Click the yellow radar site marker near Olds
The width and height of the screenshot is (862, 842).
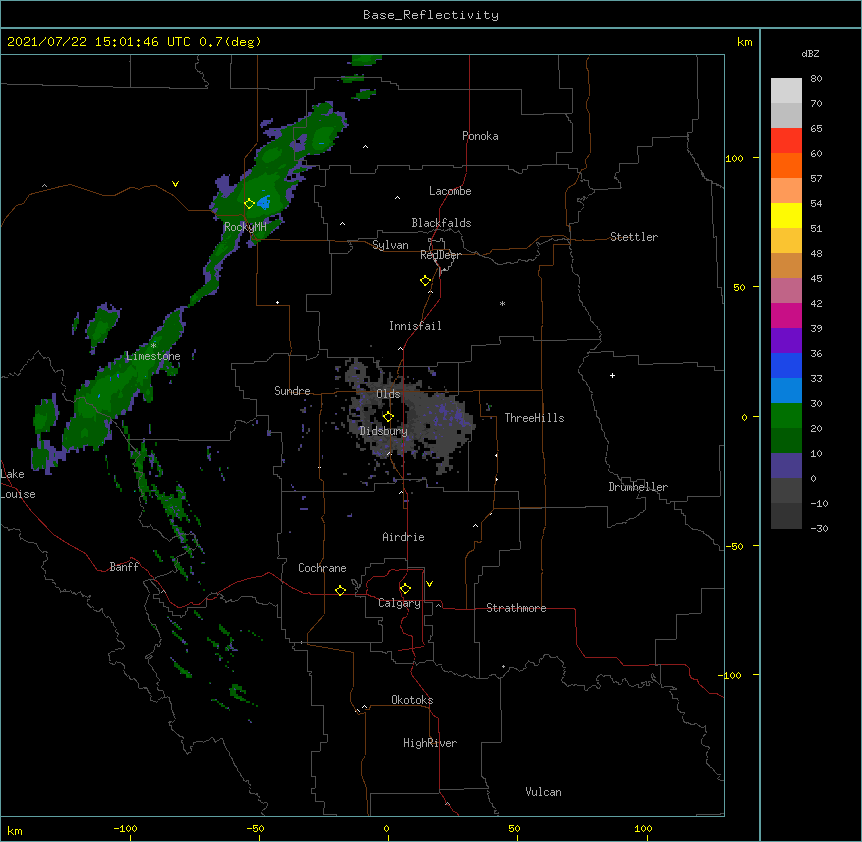coord(388,417)
